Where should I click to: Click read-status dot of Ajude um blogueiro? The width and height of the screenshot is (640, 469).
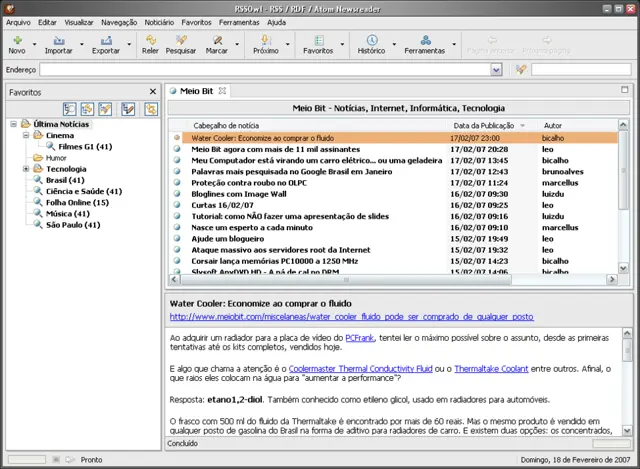pos(177,238)
